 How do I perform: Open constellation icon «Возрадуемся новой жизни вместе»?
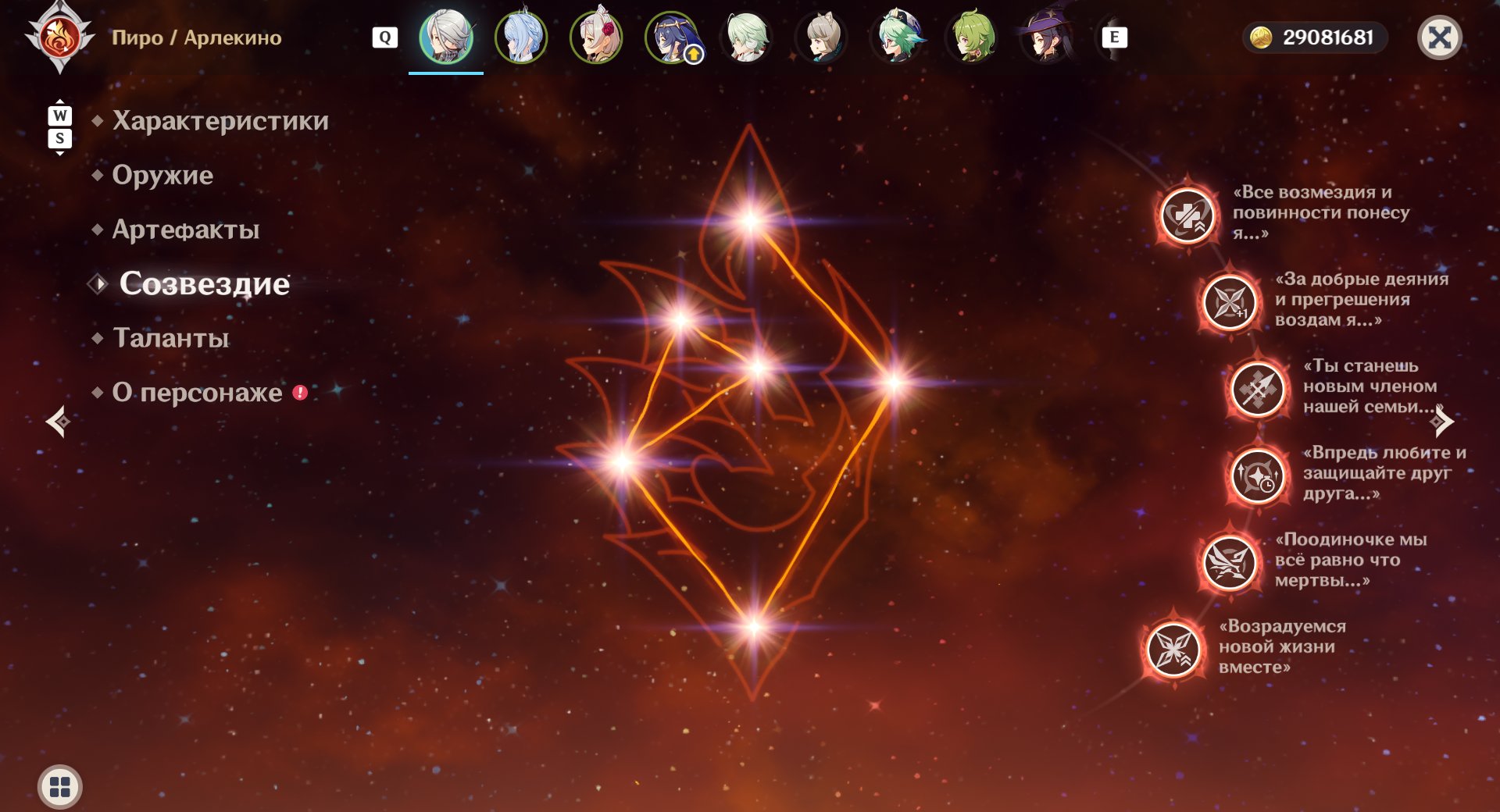[x=1173, y=648]
